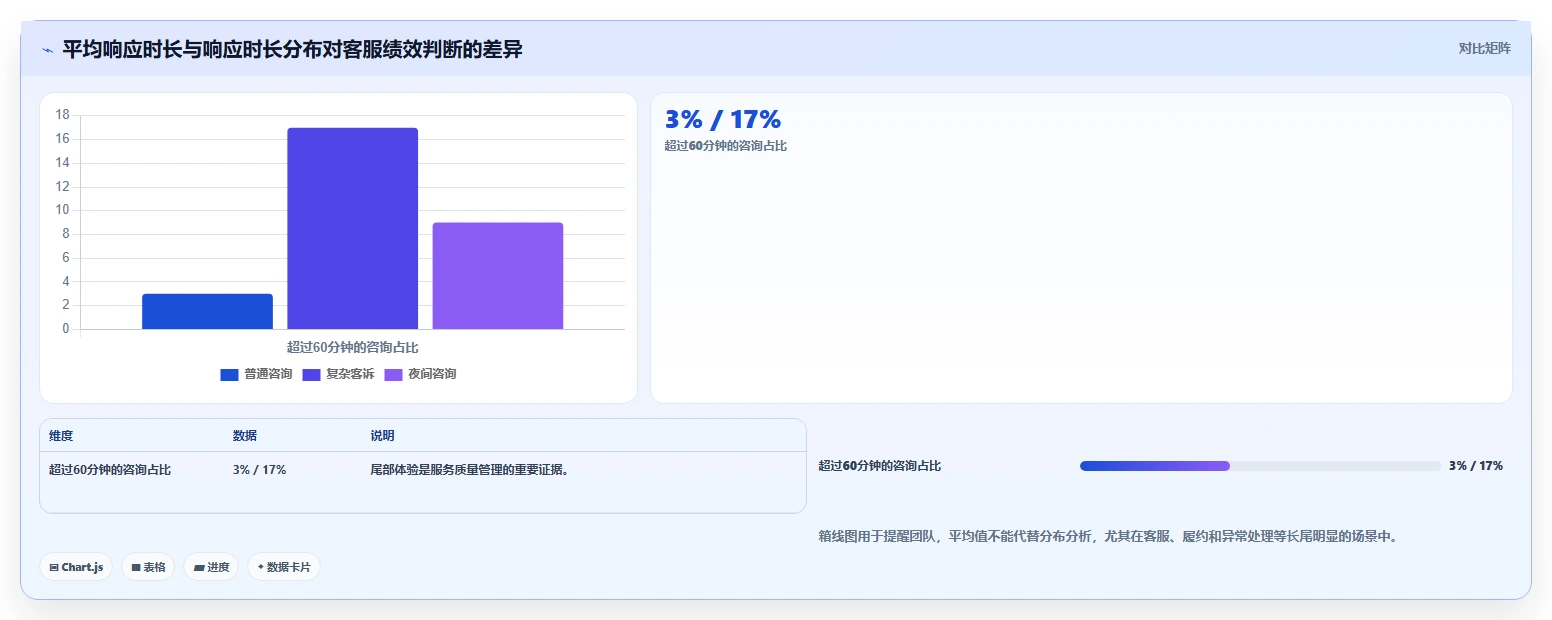Click the 数据卡片 tag chip
Screen dimensions: 1552x620
tap(284, 567)
